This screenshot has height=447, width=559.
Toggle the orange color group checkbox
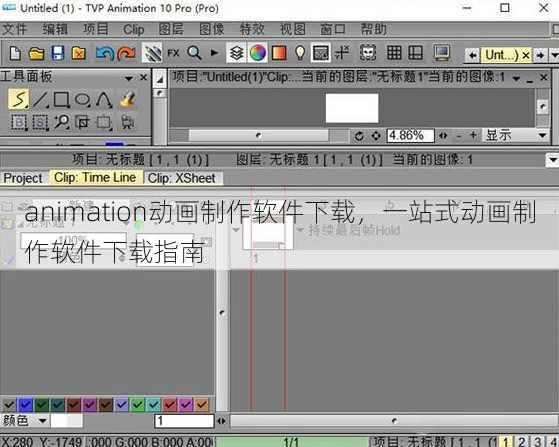tap(202, 405)
